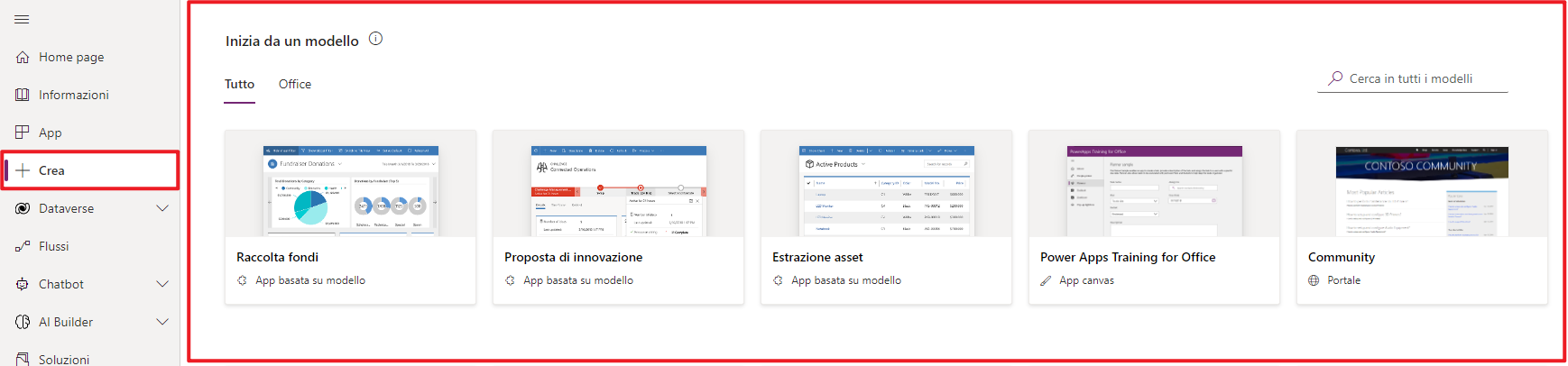The height and width of the screenshot is (366, 1568).
Task: Click the App grid icon
Action: tap(23, 133)
